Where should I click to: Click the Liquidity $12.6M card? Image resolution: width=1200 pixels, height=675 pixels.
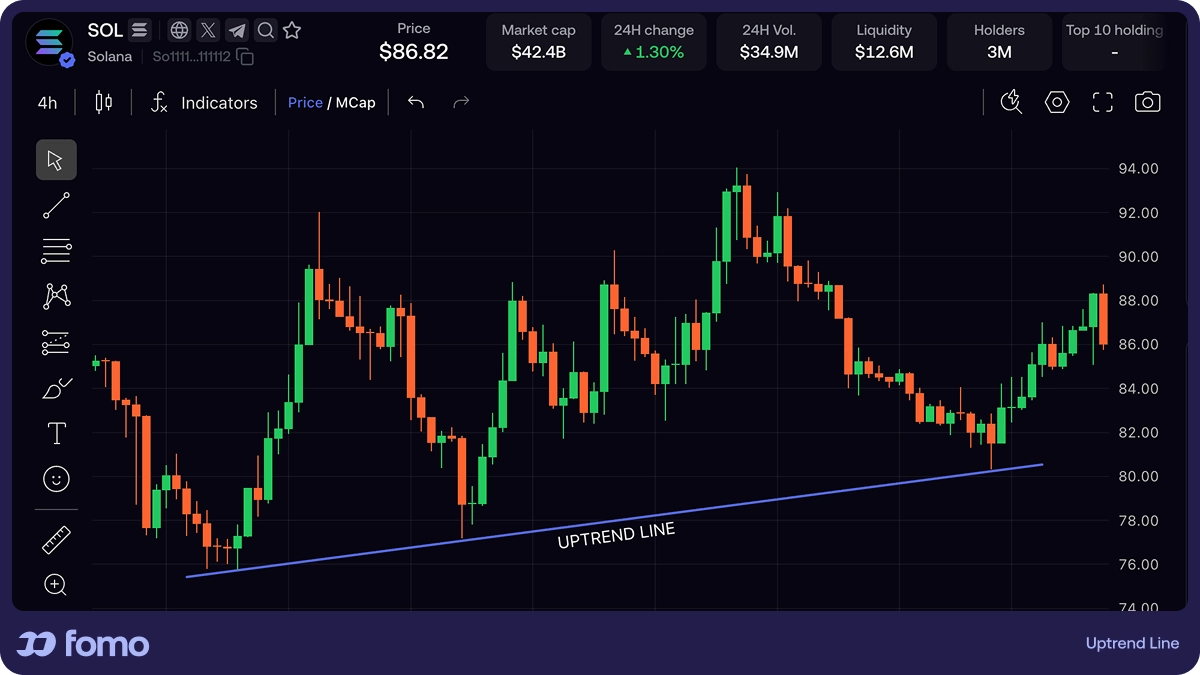[x=884, y=42]
